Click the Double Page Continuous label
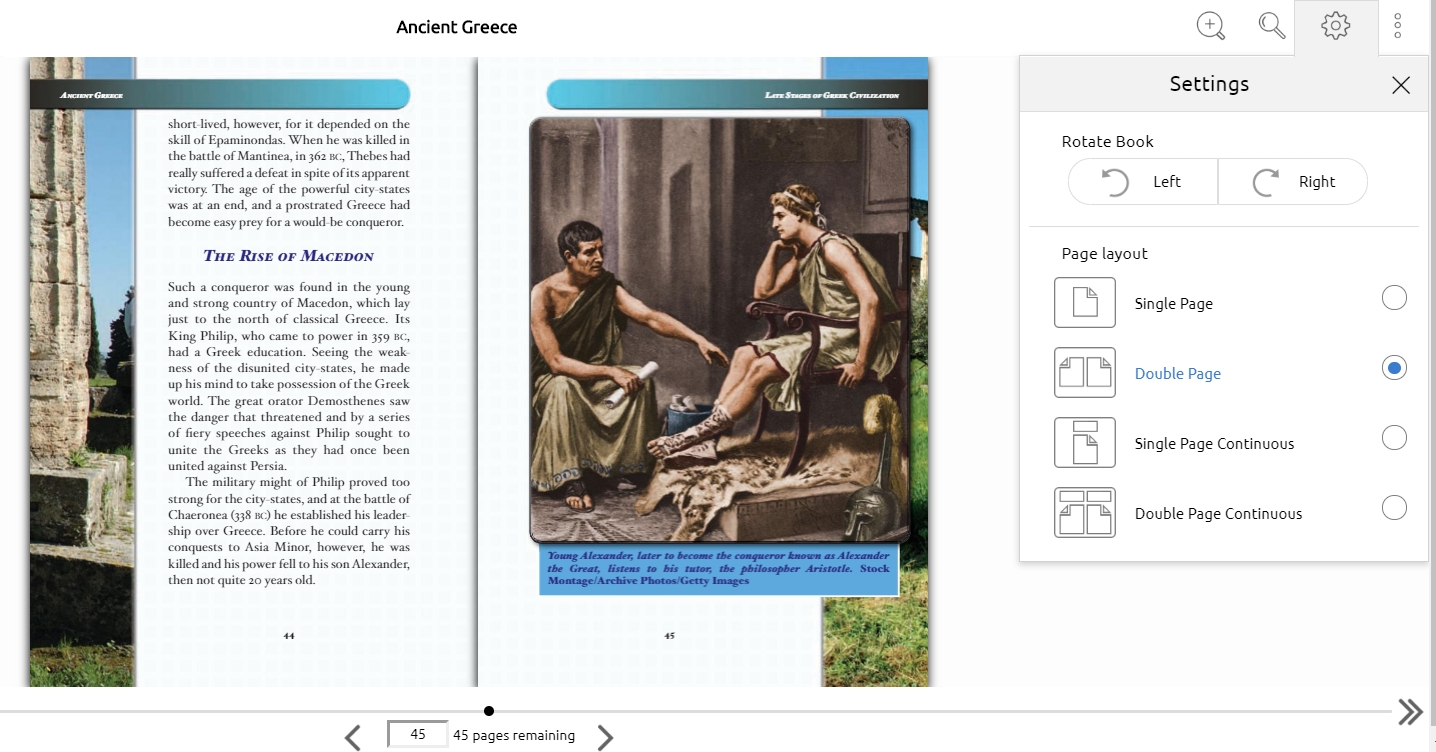Screen dimensions: 1436x752 click(1219, 514)
